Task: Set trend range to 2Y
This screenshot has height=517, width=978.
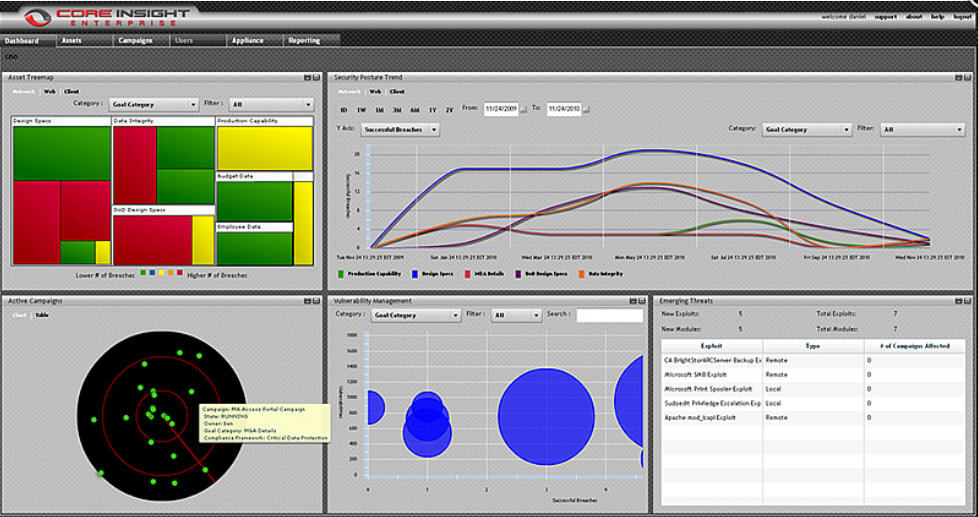Action: pyautogui.click(x=449, y=110)
